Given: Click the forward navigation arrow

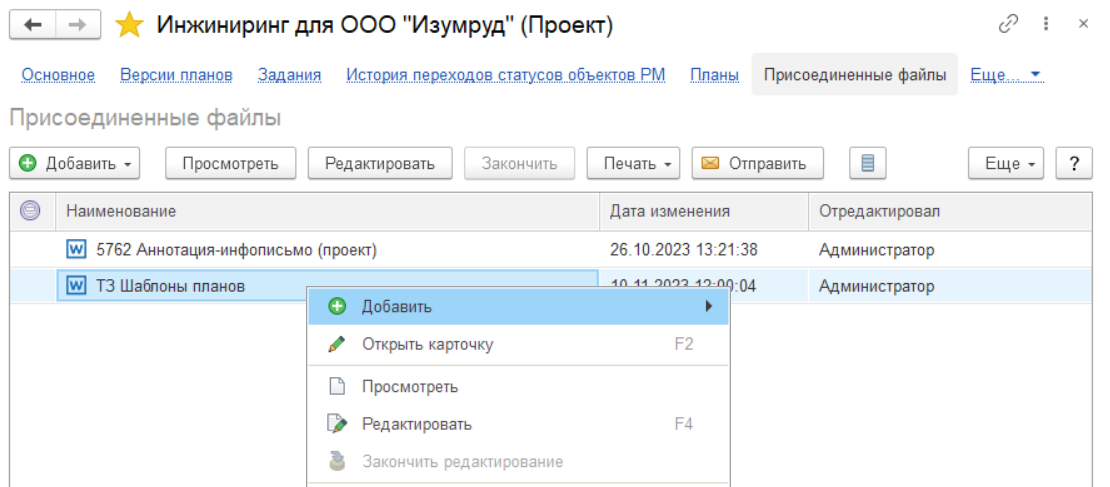Looking at the screenshot, I should point(77,26).
